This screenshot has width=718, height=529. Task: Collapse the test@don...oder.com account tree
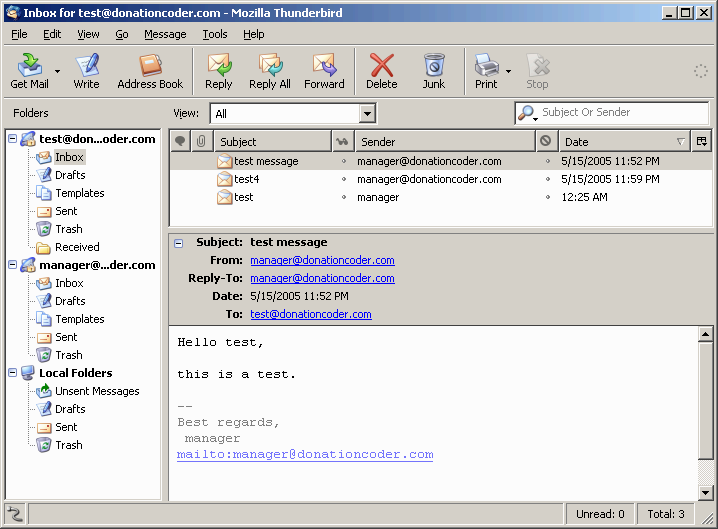(x=13, y=139)
